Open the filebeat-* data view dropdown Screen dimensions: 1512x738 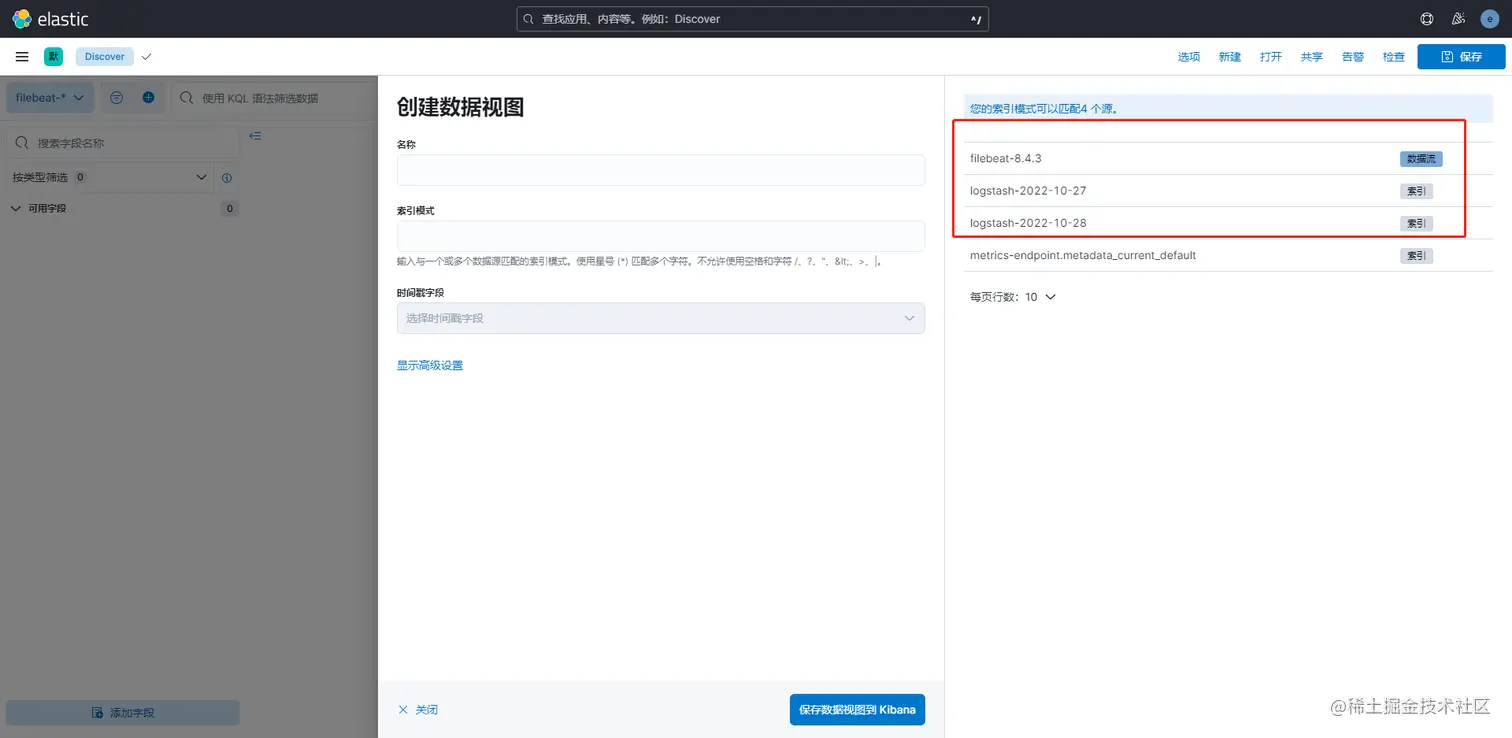50,98
